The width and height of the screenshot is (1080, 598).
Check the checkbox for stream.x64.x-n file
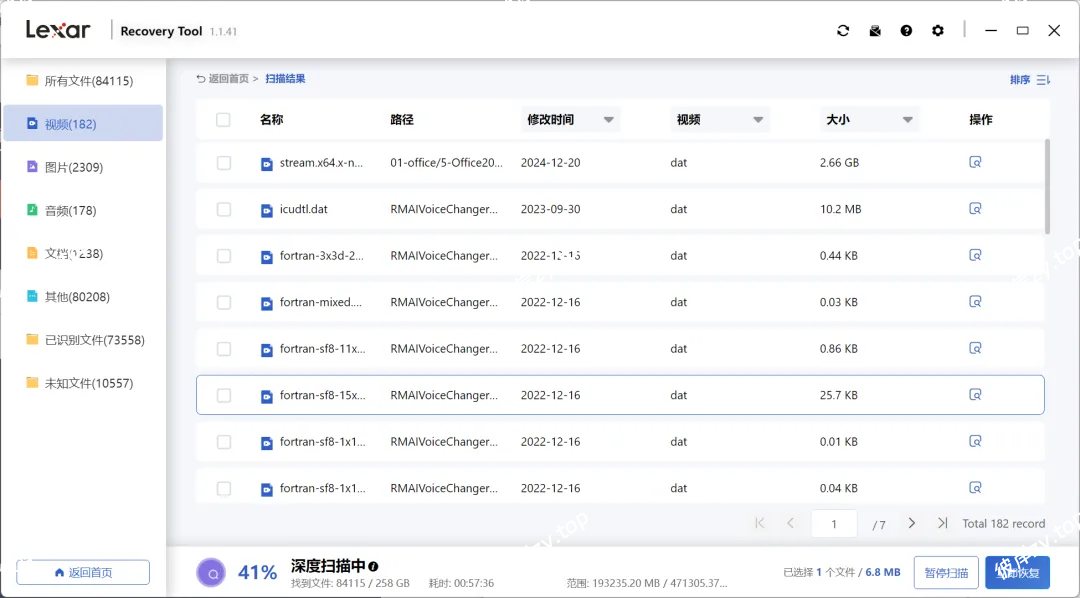pos(224,162)
